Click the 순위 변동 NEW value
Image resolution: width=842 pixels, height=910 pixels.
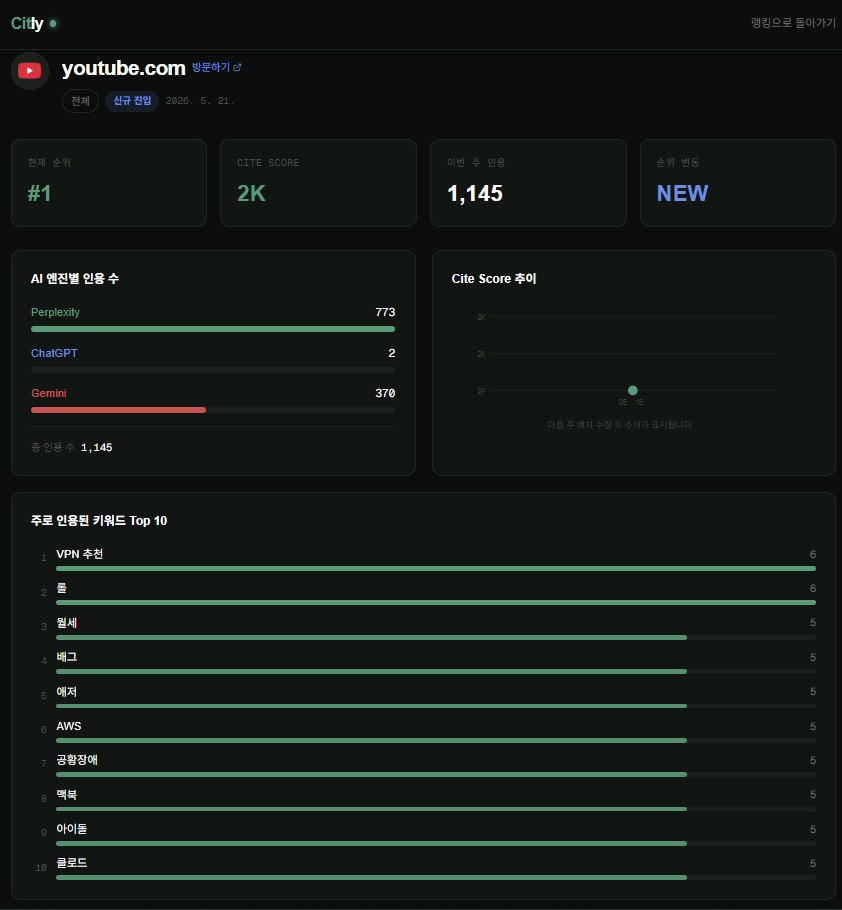tap(682, 193)
